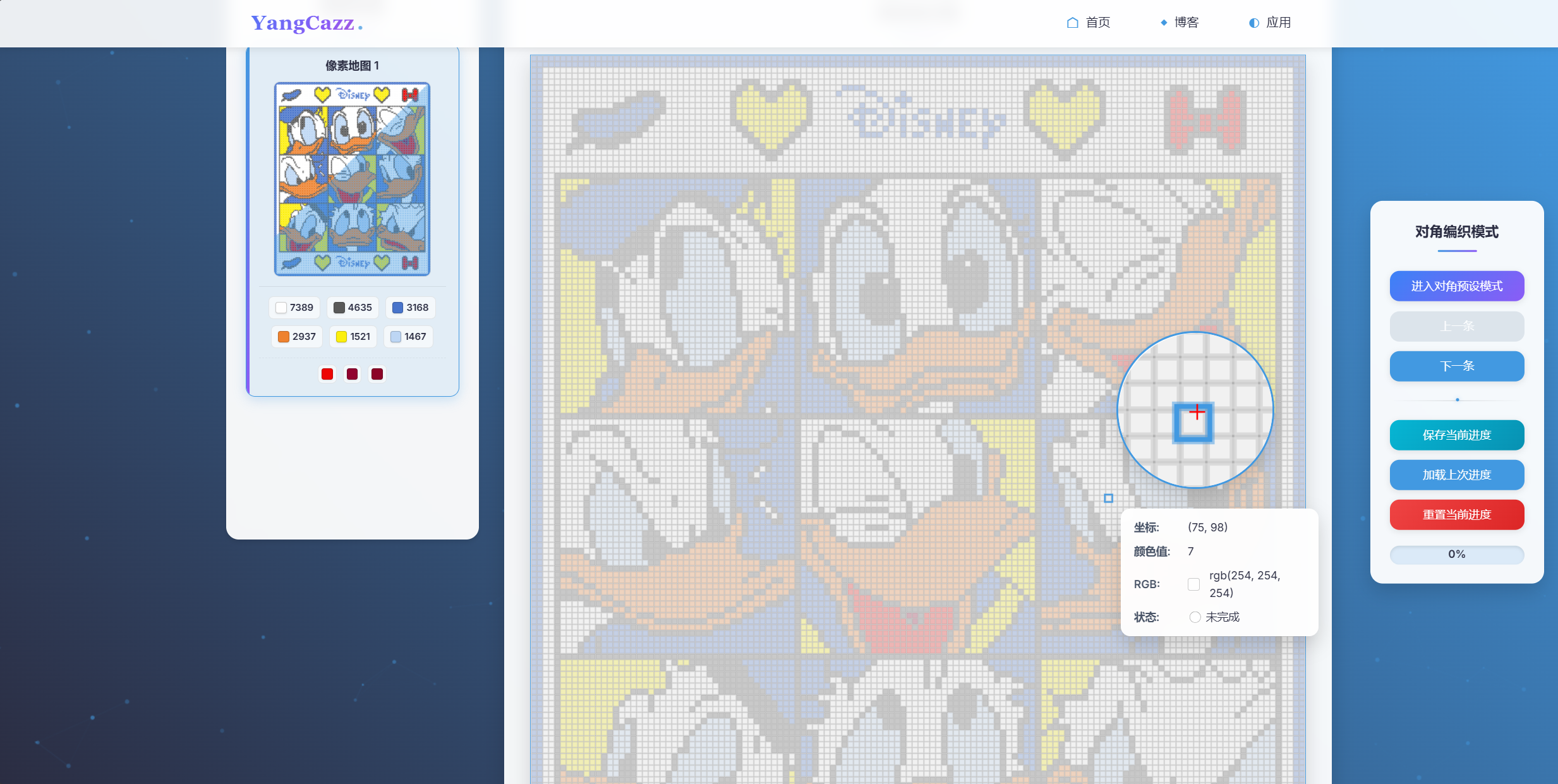
Task: Click the 保存当前进度 button
Action: pos(1457,435)
